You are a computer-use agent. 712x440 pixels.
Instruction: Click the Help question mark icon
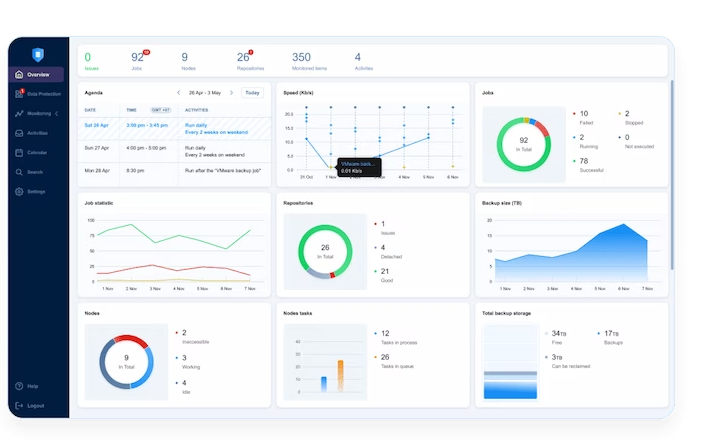point(19,386)
